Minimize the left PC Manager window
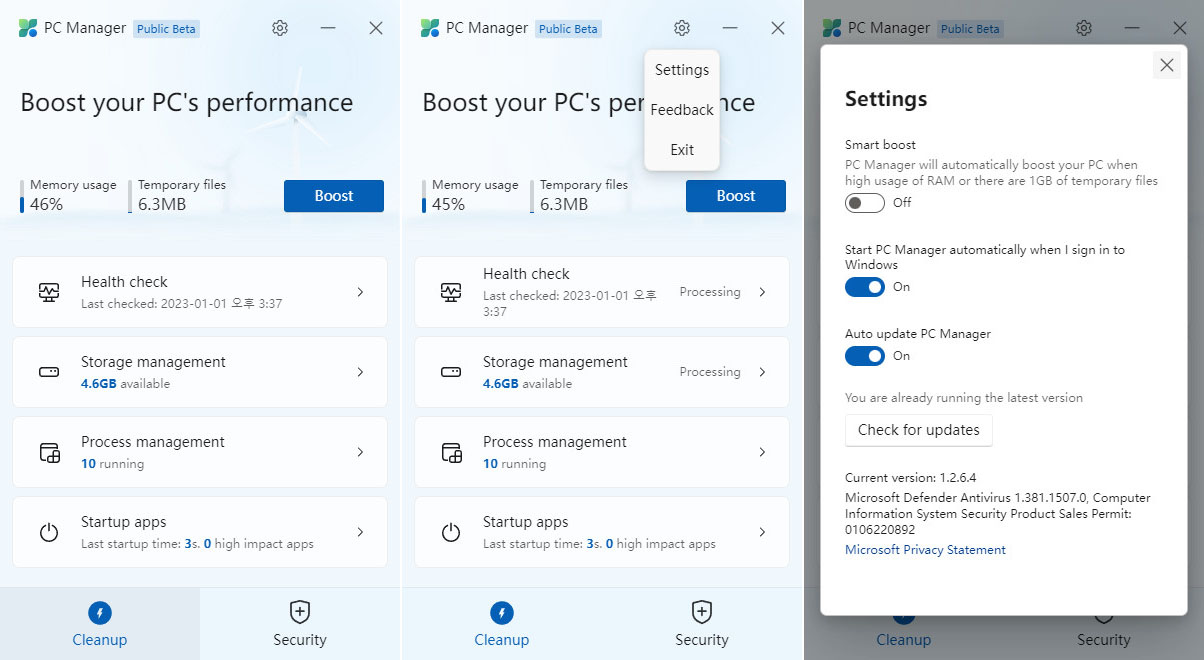 tap(328, 28)
